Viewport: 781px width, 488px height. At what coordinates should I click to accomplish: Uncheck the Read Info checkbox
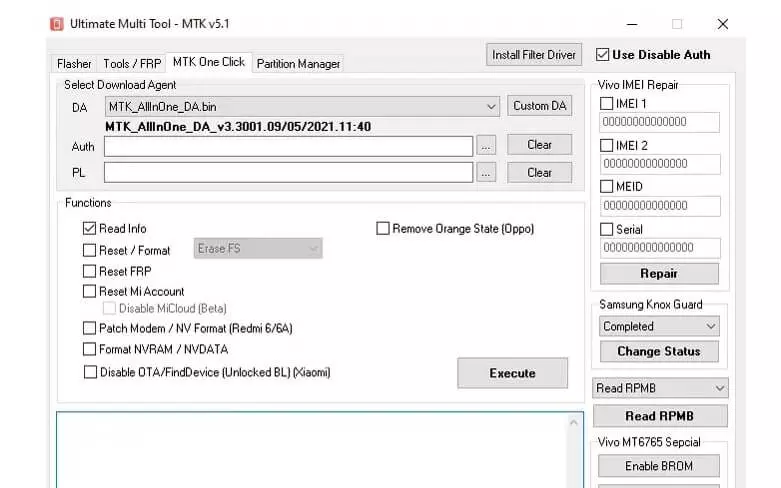(89, 229)
